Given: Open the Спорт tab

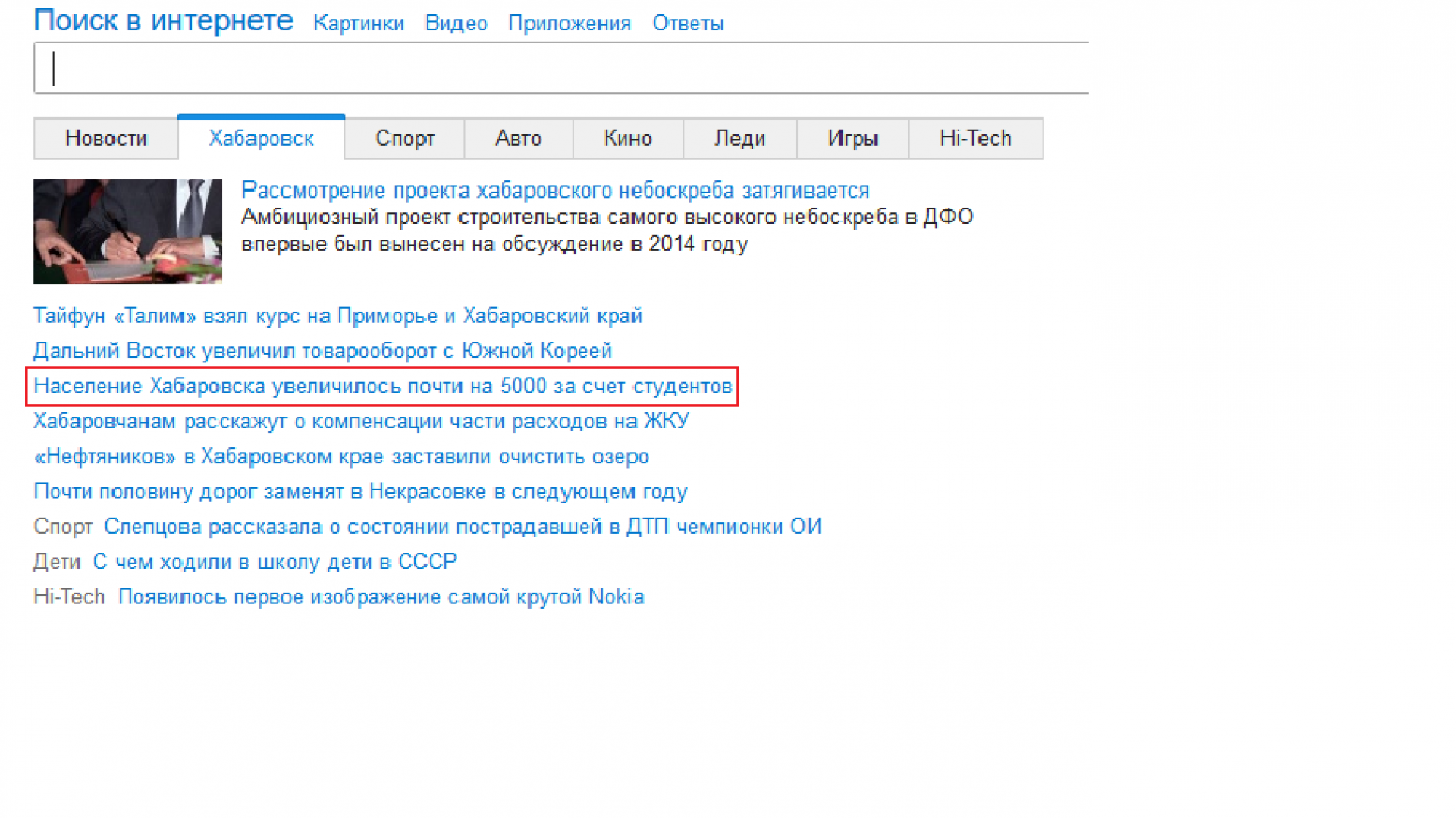Looking at the screenshot, I should coord(404,138).
